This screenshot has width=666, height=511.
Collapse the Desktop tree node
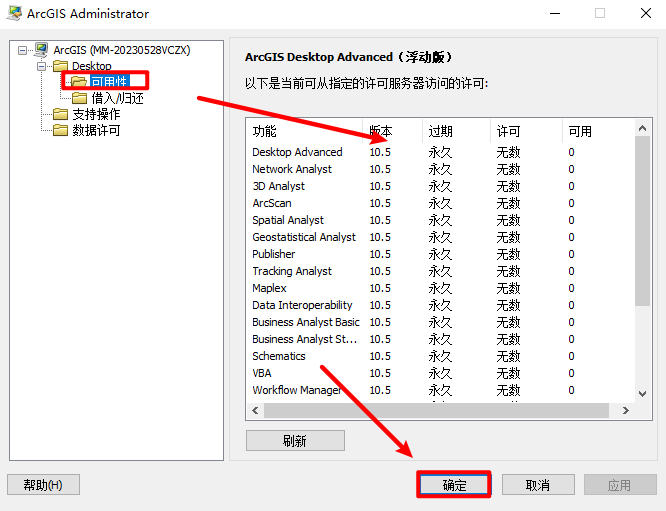pos(42,66)
